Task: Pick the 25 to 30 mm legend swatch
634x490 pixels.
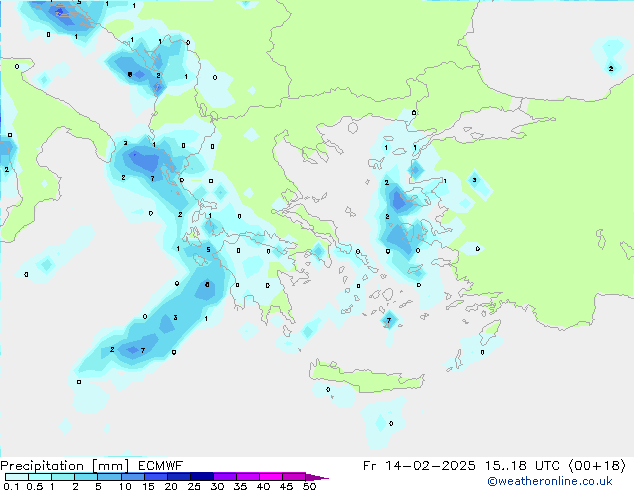Action: pyautogui.click(x=202, y=477)
